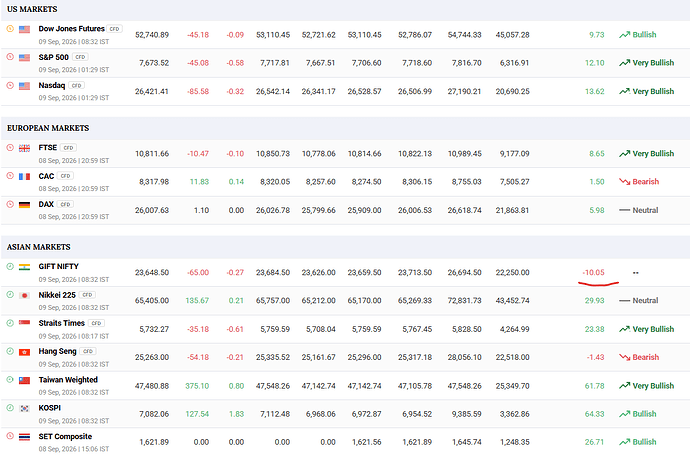The height and width of the screenshot is (455, 690).
Task: Click the green clock icon beside Nikkei 225
Action: tap(10, 295)
